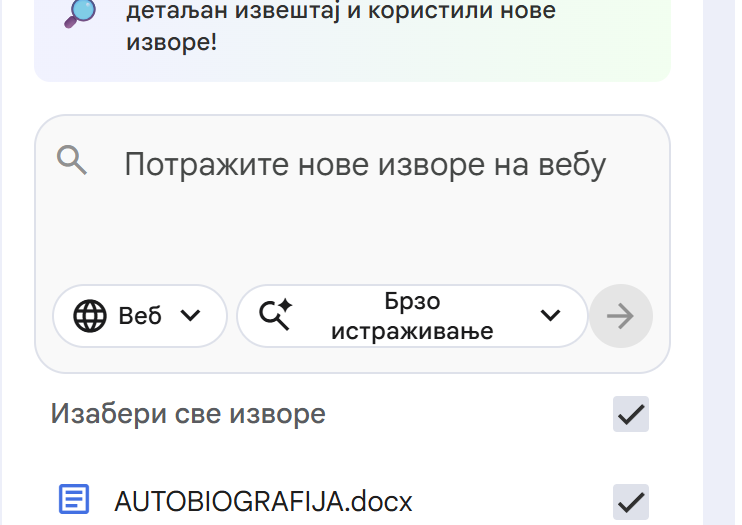Click the Брзо истраживање mode label
This screenshot has height=525, width=742.
click(412, 316)
